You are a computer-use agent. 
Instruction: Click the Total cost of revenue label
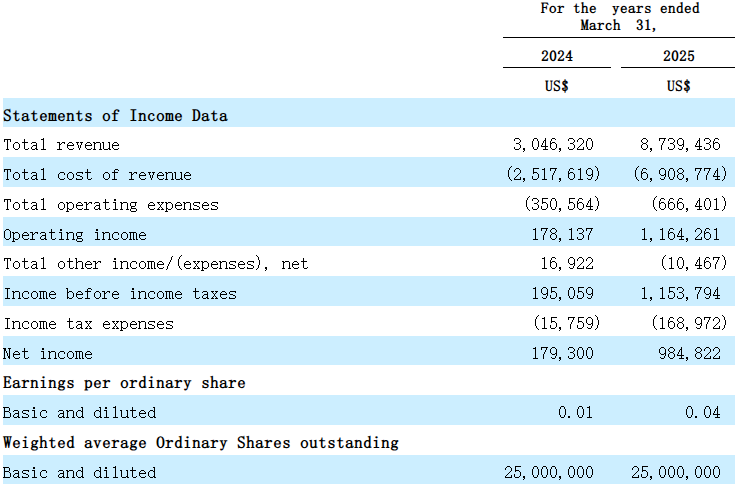coord(97,175)
